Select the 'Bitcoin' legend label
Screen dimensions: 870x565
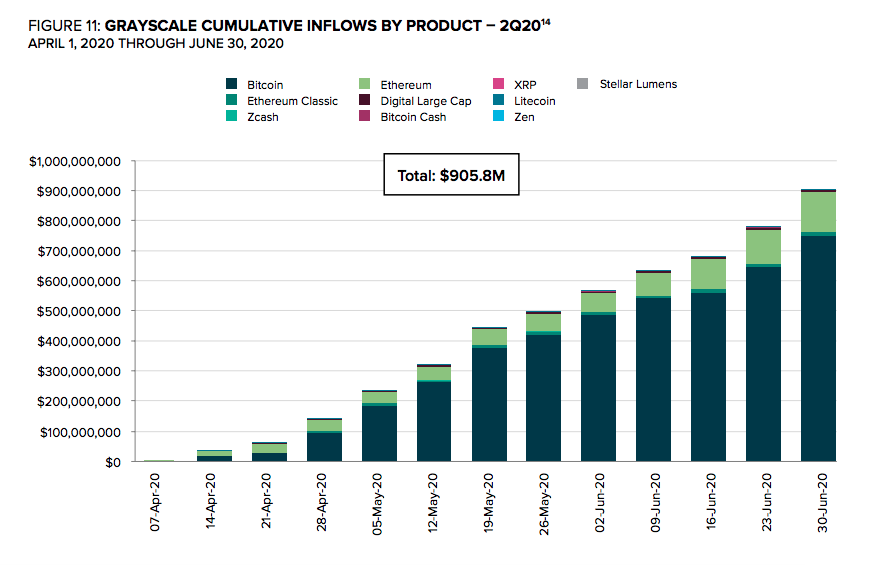pyautogui.click(x=265, y=85)
